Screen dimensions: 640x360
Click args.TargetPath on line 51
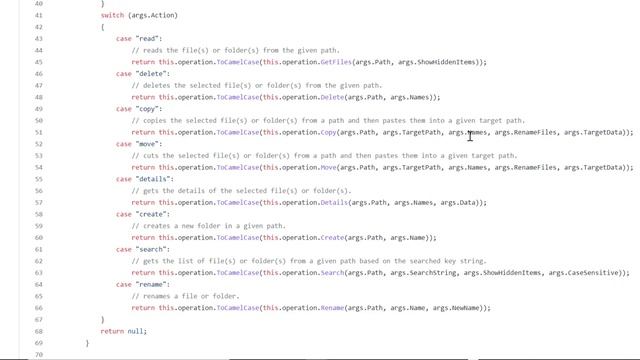[411, 132]
